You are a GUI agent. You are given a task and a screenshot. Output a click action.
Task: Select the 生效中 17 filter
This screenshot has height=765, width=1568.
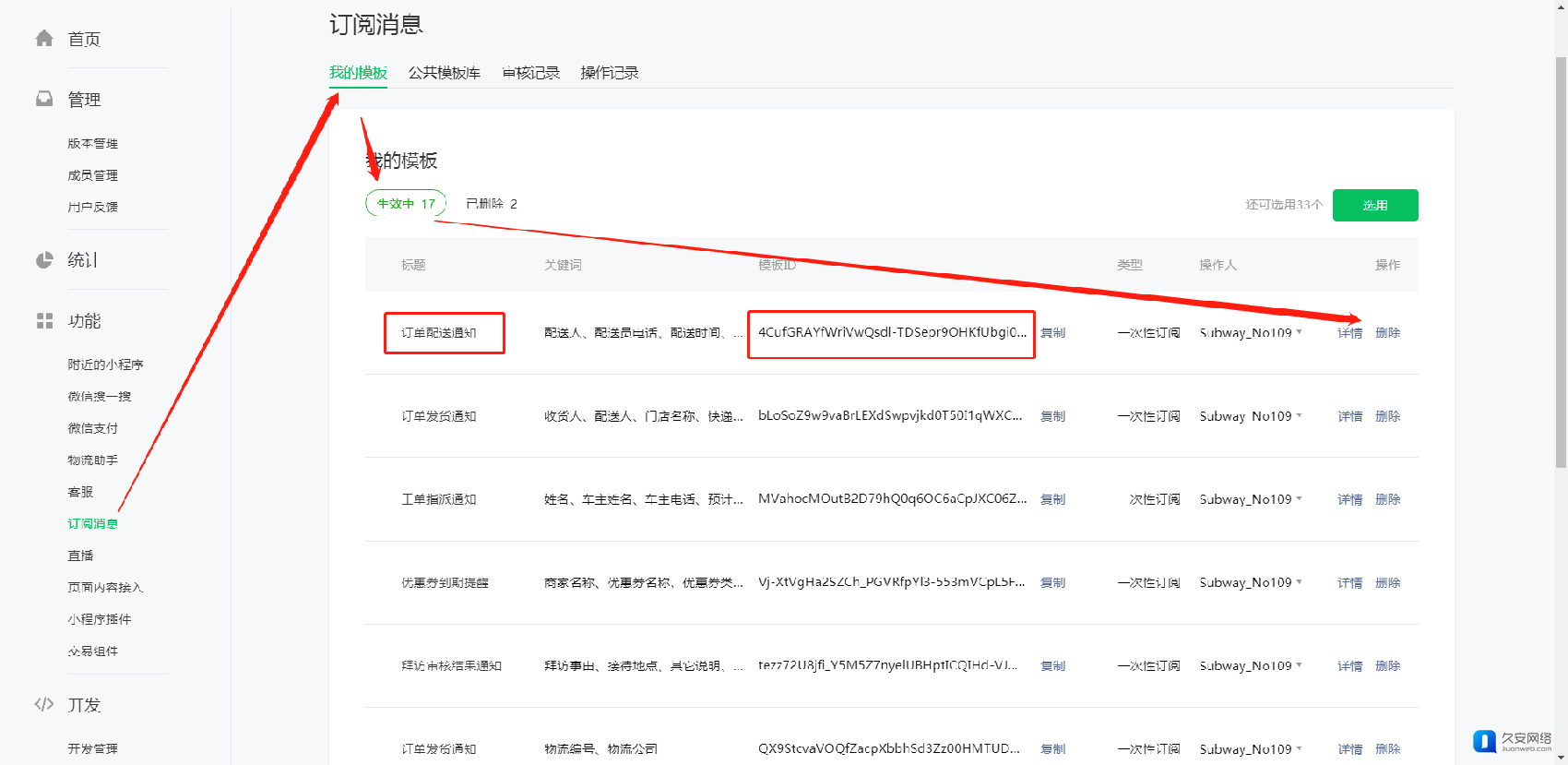tap(406, 203)
